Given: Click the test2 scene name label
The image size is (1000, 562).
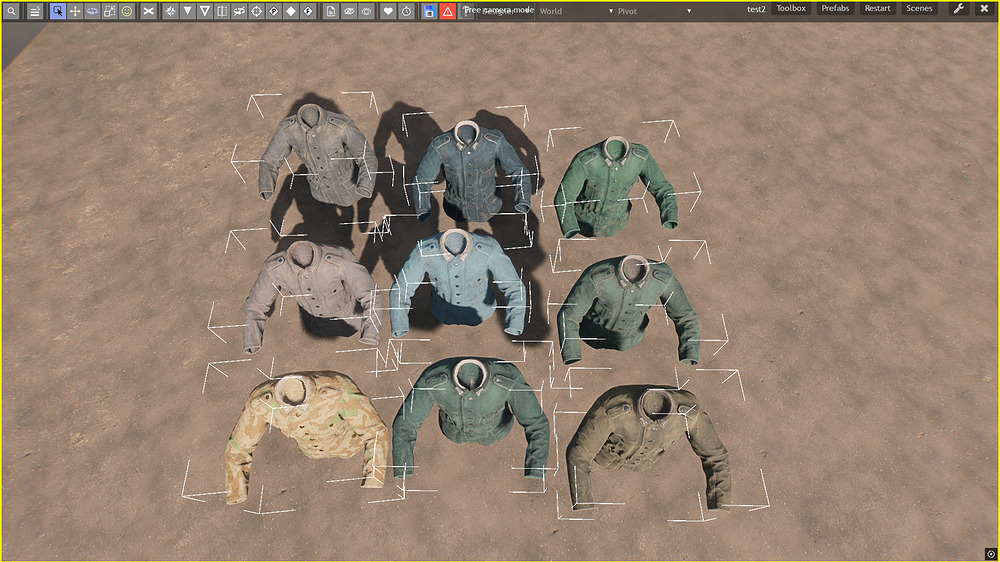Looking at the screenshot, I should click(x=756, y=9).
